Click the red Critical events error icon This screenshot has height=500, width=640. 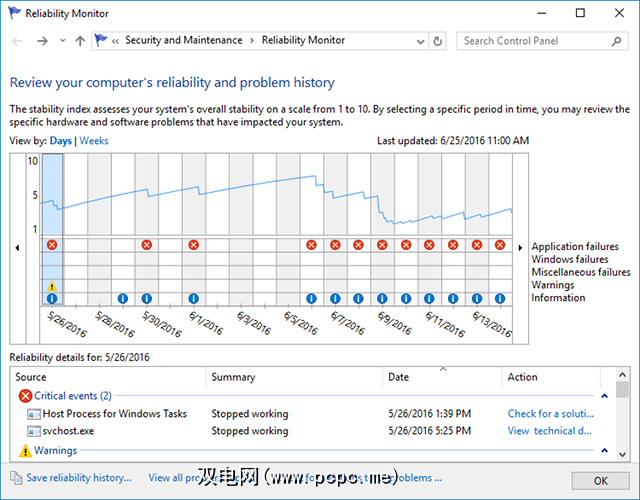click(26, 396)
